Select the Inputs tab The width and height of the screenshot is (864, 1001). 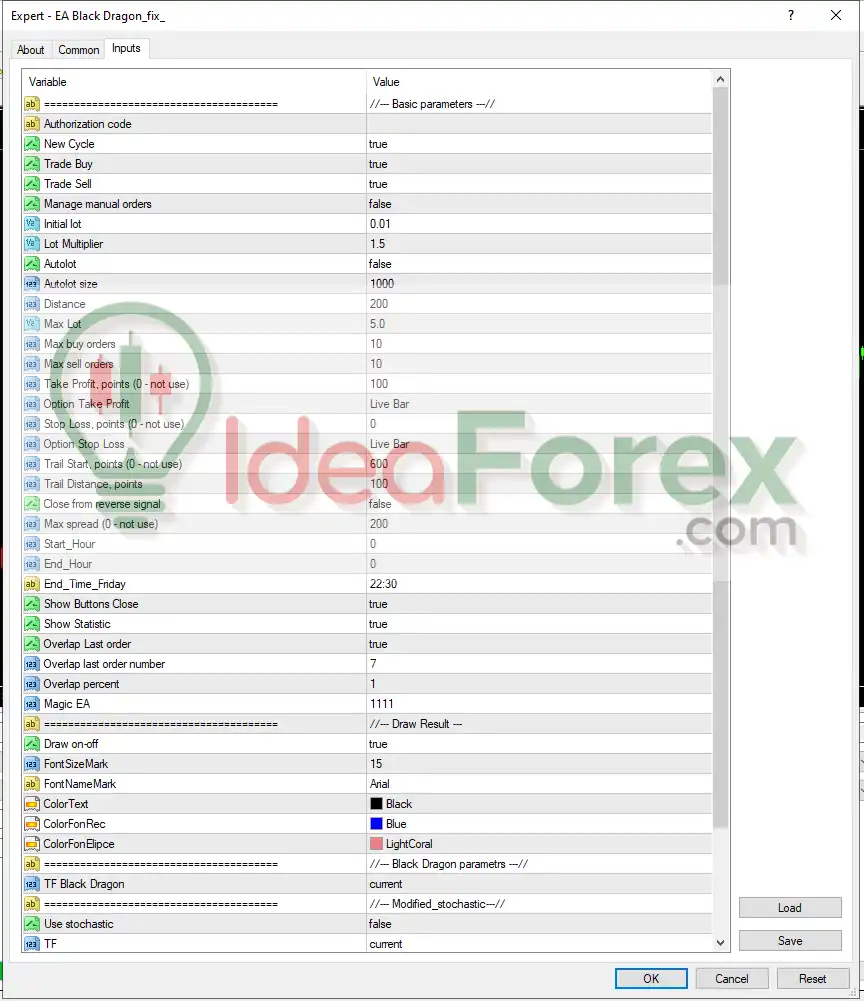[x=126, y=49]
